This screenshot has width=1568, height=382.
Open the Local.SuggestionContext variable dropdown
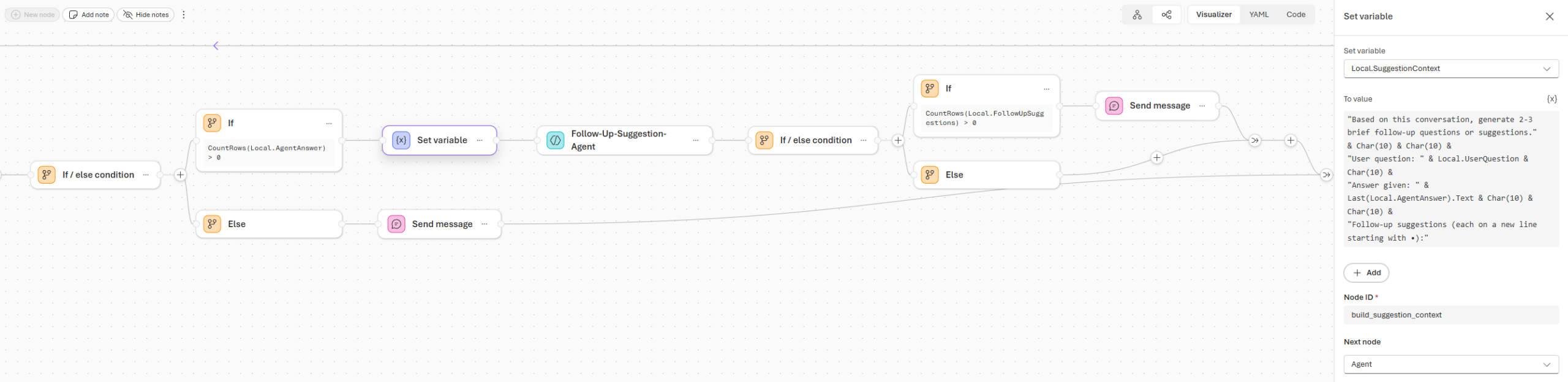pyautogui.click(x=1450, y=69)
